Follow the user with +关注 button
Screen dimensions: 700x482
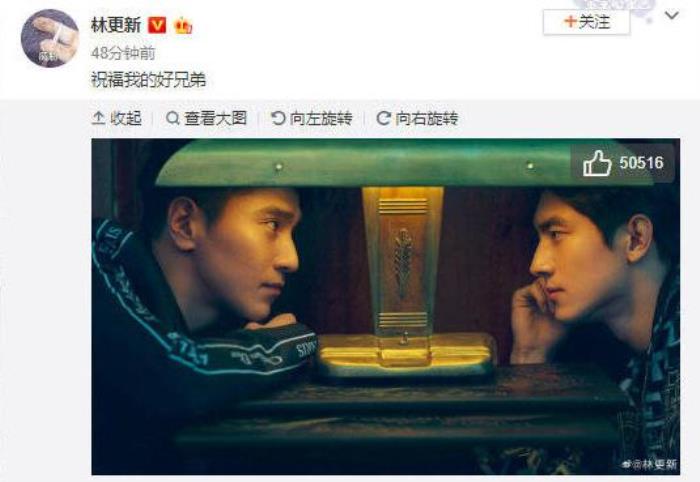(x=587, y=22)
